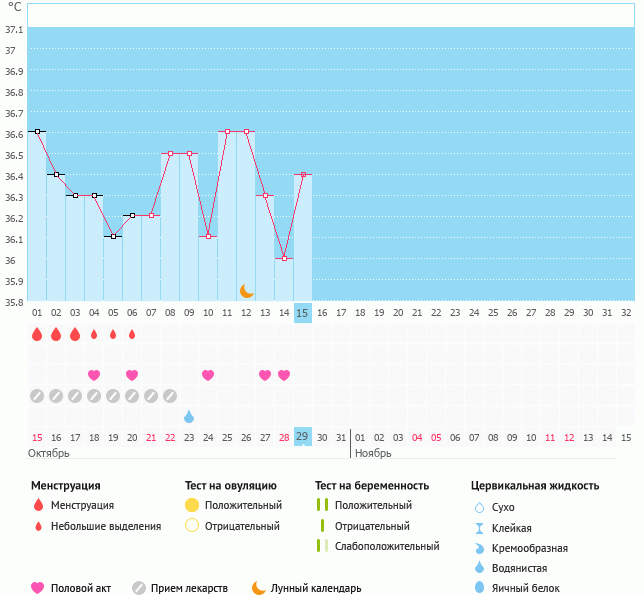Click the temperature point at cycle day 14
The width and height of the screenshot is (644, 595).
(x=284, y=258)
